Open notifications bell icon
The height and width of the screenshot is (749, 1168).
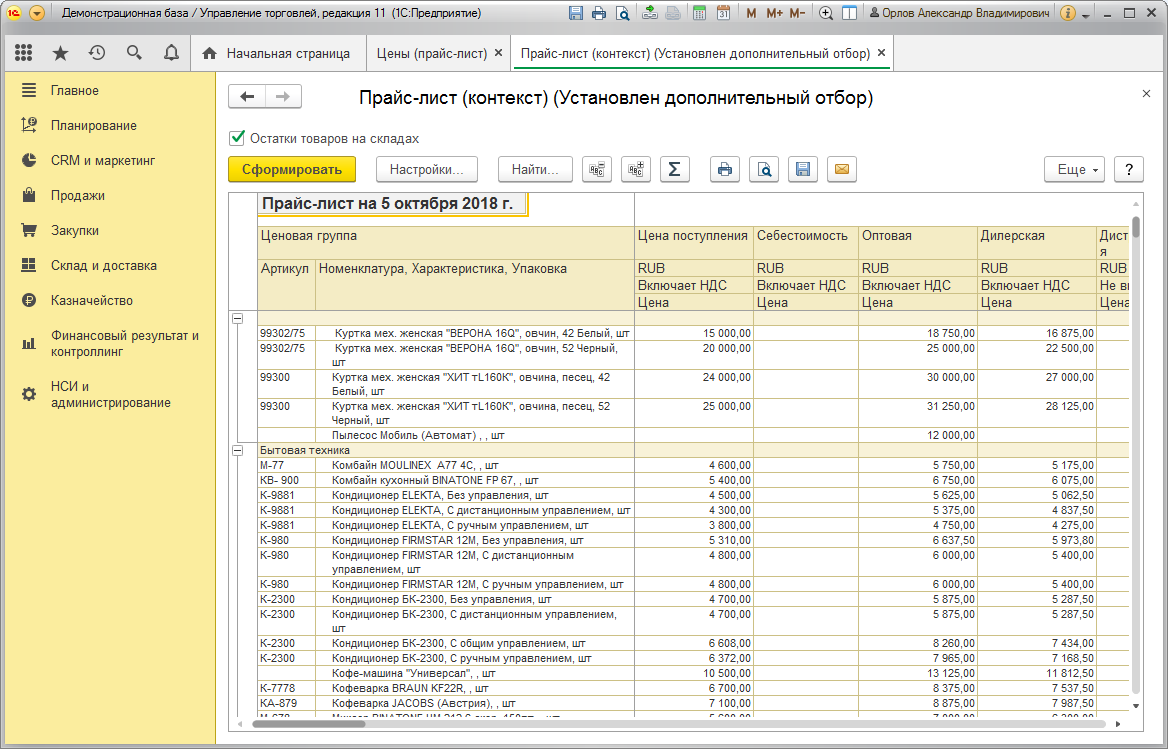[x=171, y=53]
